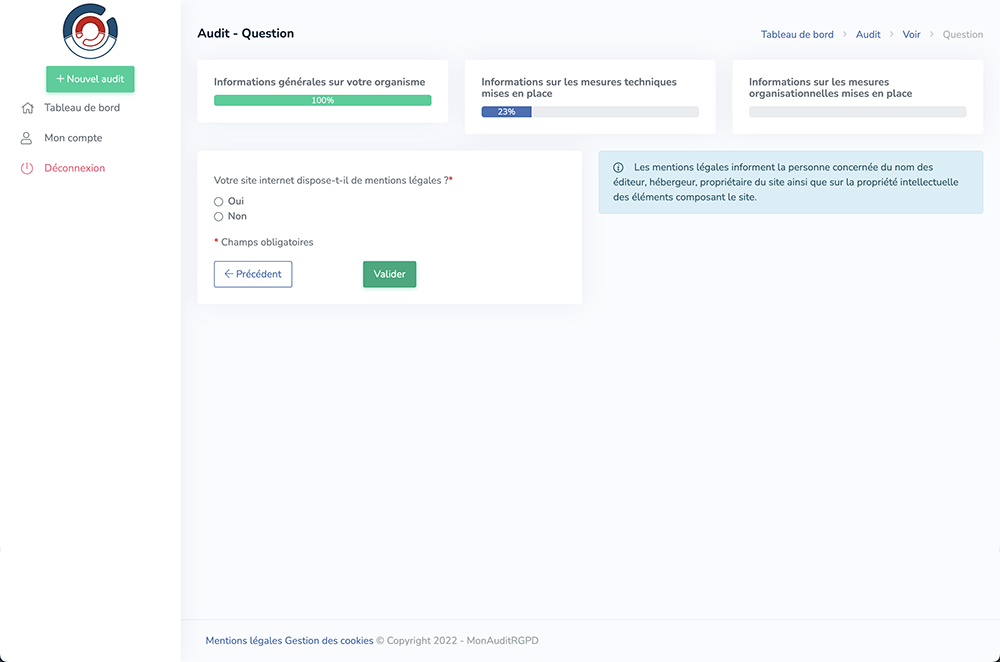Log out via Déconnexion
1000x662 pixels.
tap(74, 168)
